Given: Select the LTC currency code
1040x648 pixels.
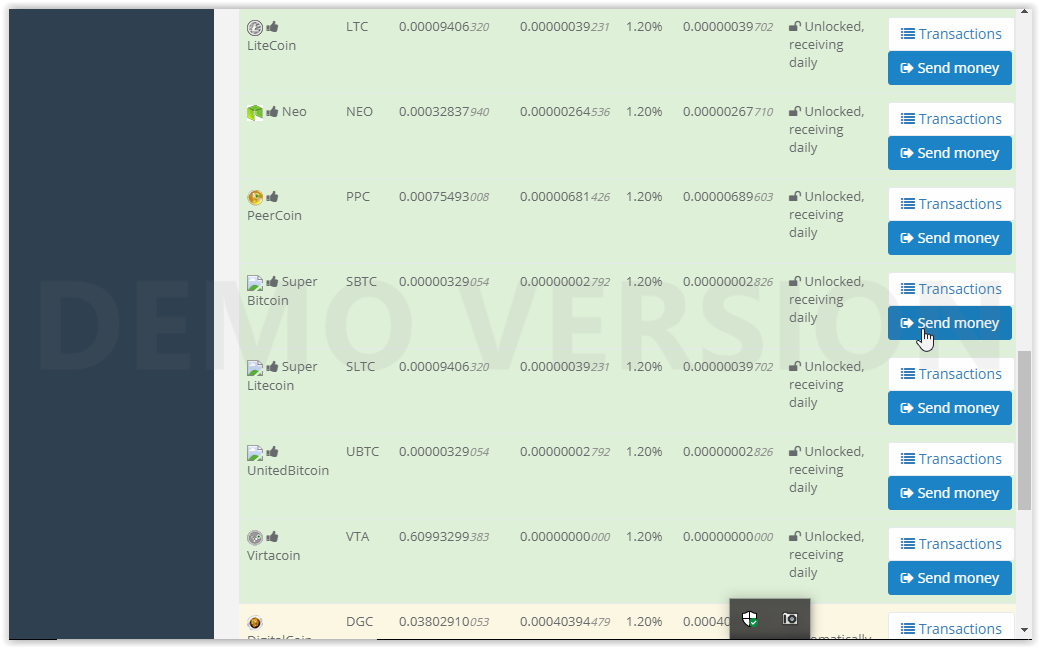Looking at the screenshot, I should 357,27.
